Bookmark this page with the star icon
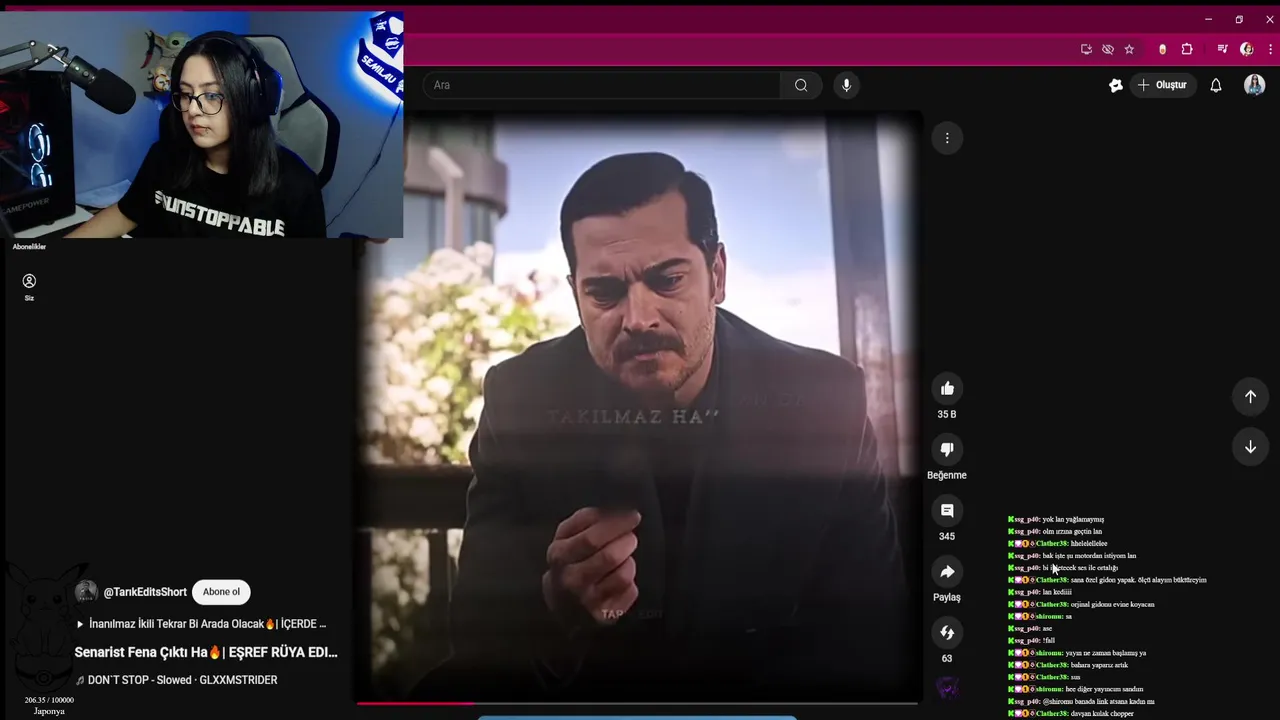This screenshot has width=1280, height=720. point(1129,49)
